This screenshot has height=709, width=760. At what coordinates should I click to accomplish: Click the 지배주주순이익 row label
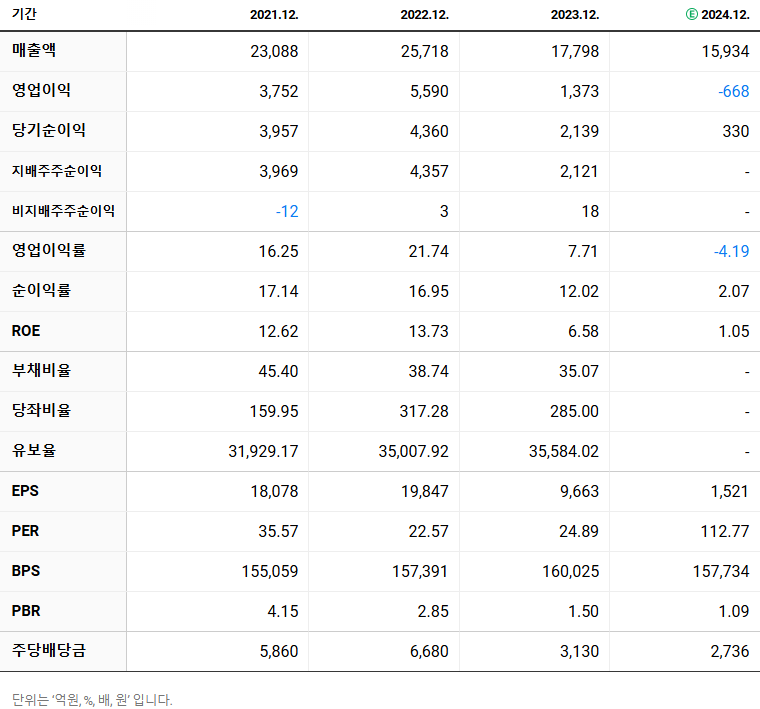tap(57, 171)
